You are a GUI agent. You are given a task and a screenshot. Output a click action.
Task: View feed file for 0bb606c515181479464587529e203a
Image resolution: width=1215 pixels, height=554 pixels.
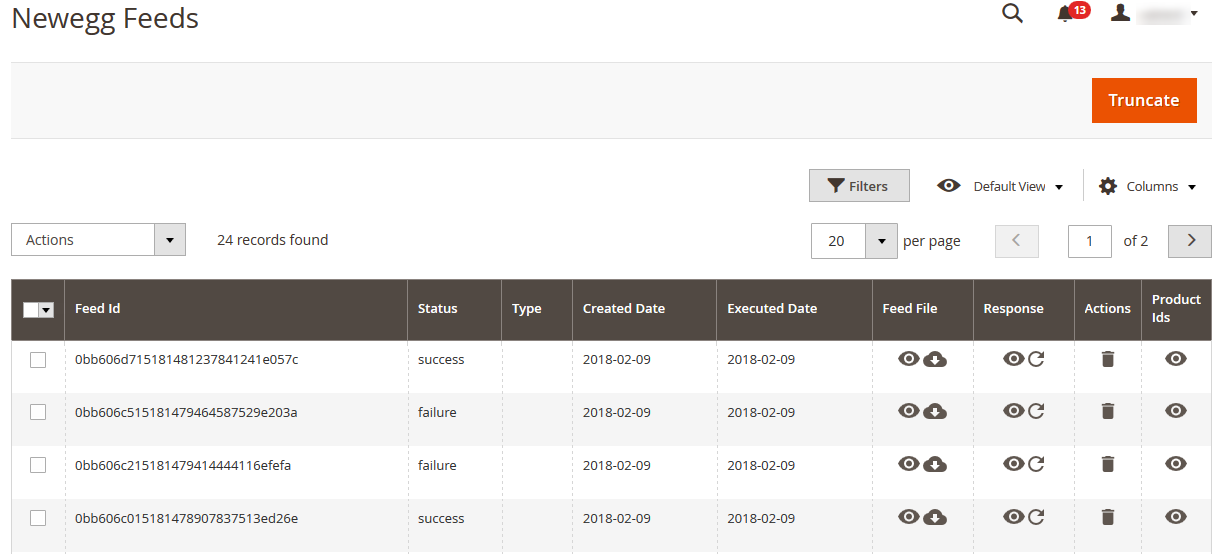[909, 410]
